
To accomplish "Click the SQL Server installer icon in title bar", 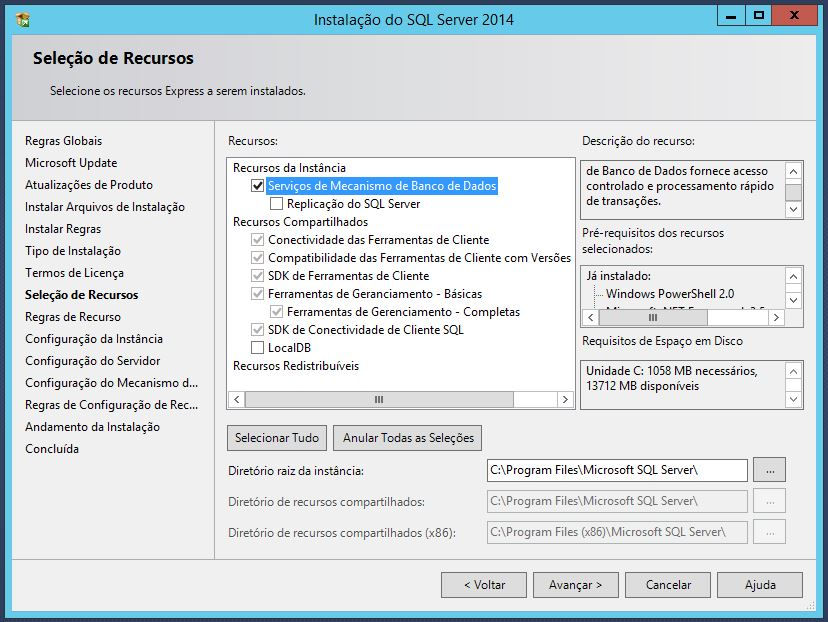I will [23, 20].
